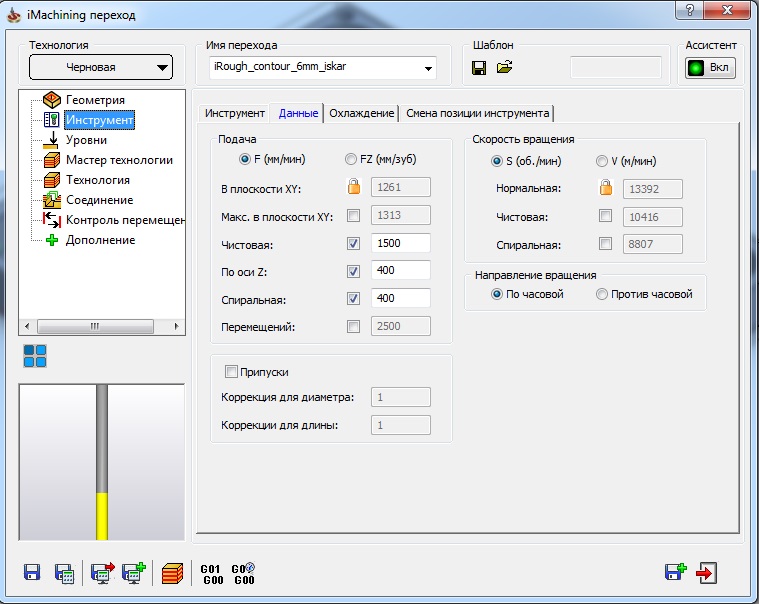Click the Контроль перемещений tree icon
The width and height of the screenshot is (759, 604).
click(52, 220)
